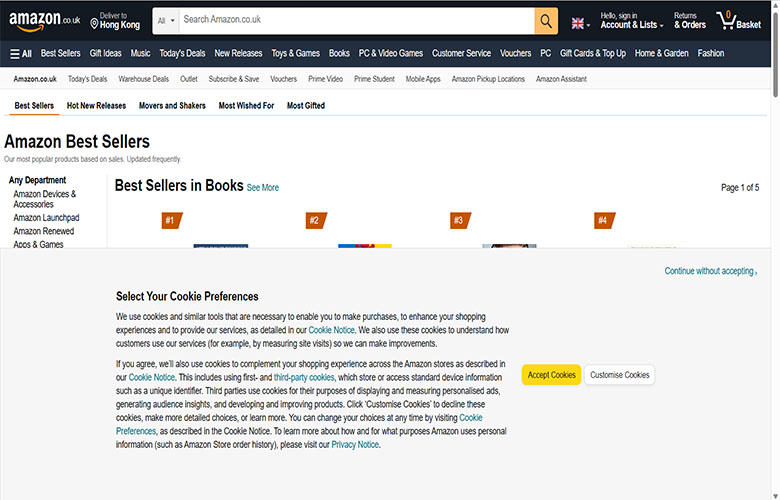Switch to Hot New Releases tab

pyautogui.click(x=96, y=105)
